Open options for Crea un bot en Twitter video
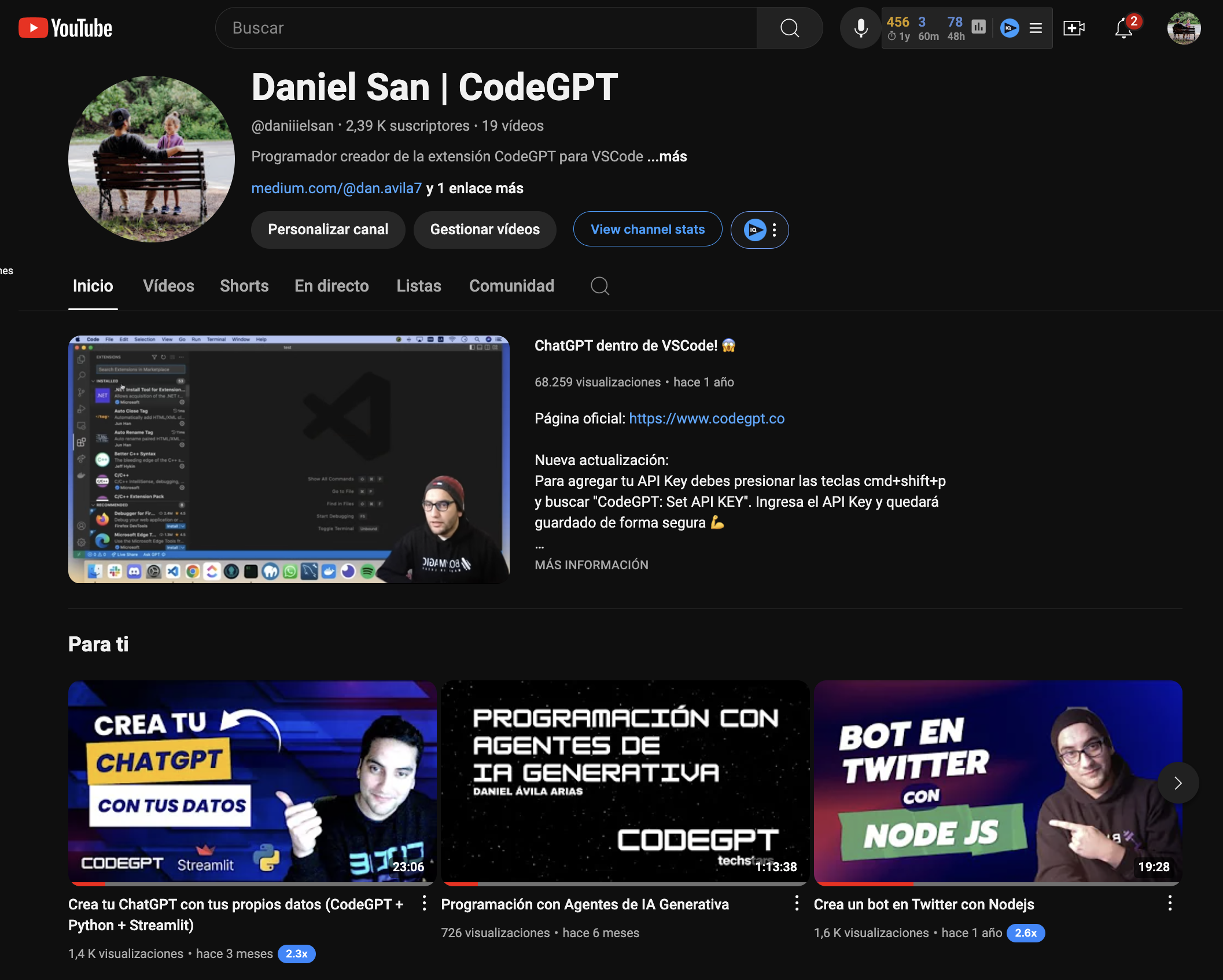Image resolution: width=1223 pixels, height=980 pixels. coord(1170,903)
